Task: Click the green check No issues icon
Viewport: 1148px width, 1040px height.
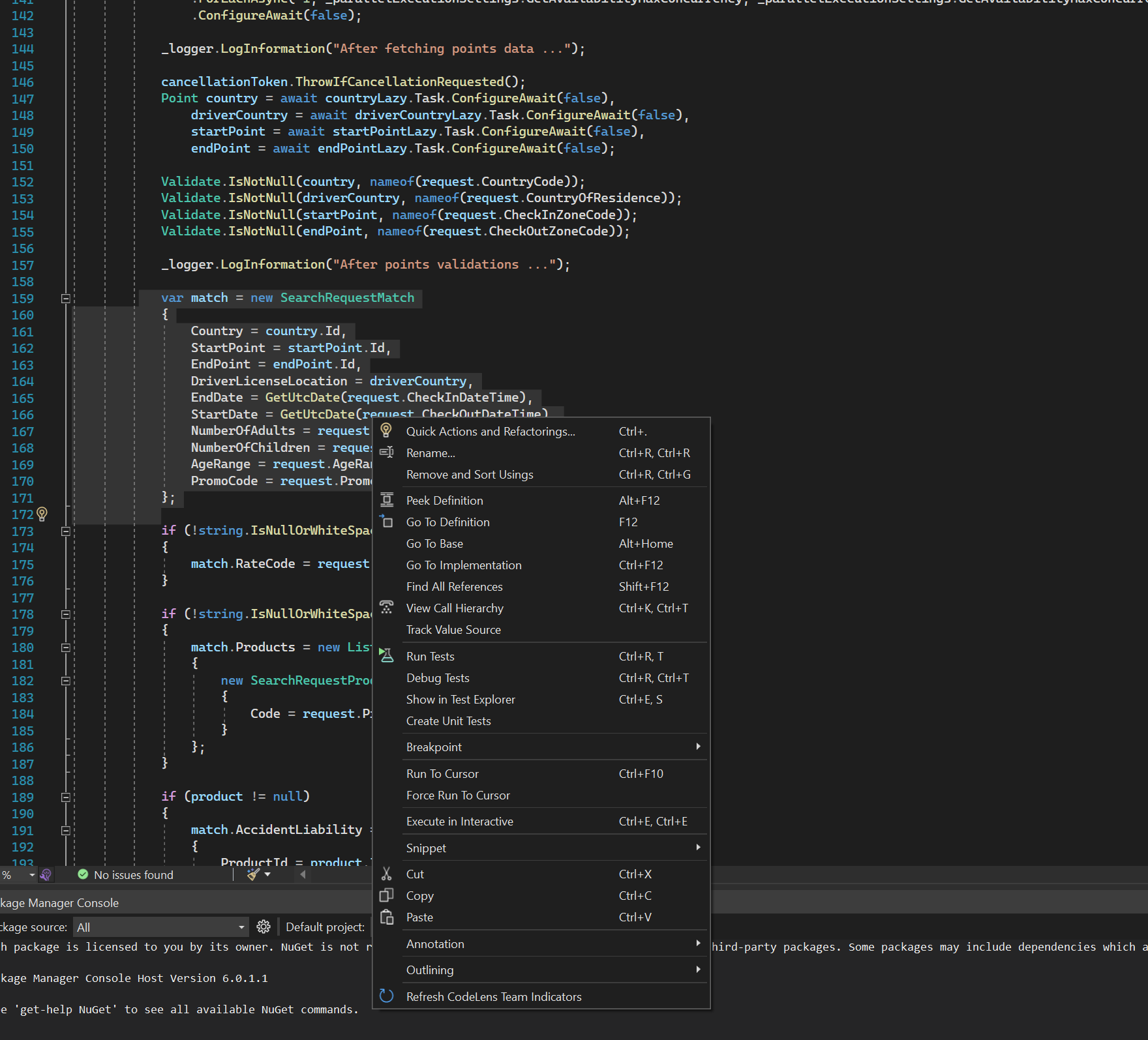Action: pos(83,874)
